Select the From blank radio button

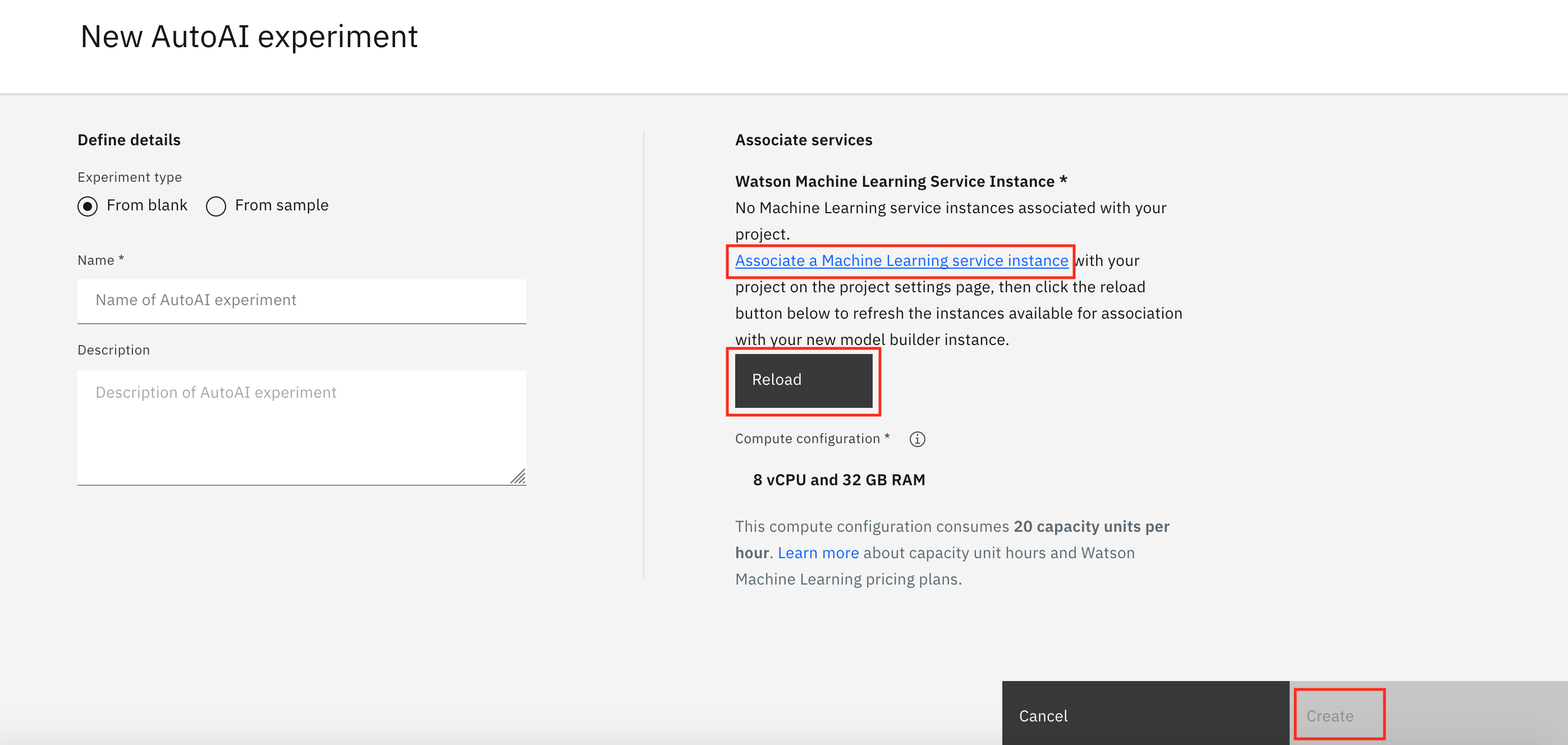[88, 206]
